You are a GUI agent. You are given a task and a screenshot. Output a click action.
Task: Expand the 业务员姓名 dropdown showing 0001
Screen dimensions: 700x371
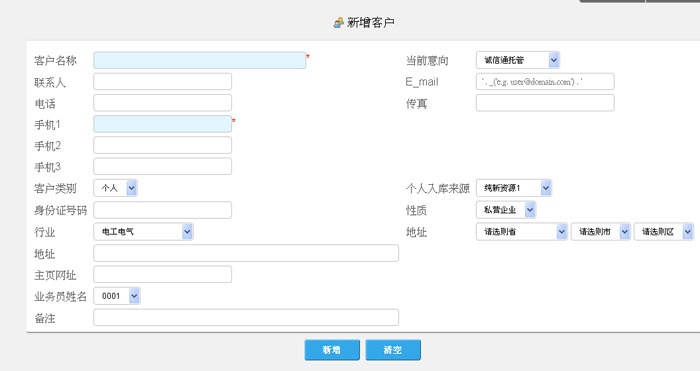pyautogui.click(x=117, y=296)
